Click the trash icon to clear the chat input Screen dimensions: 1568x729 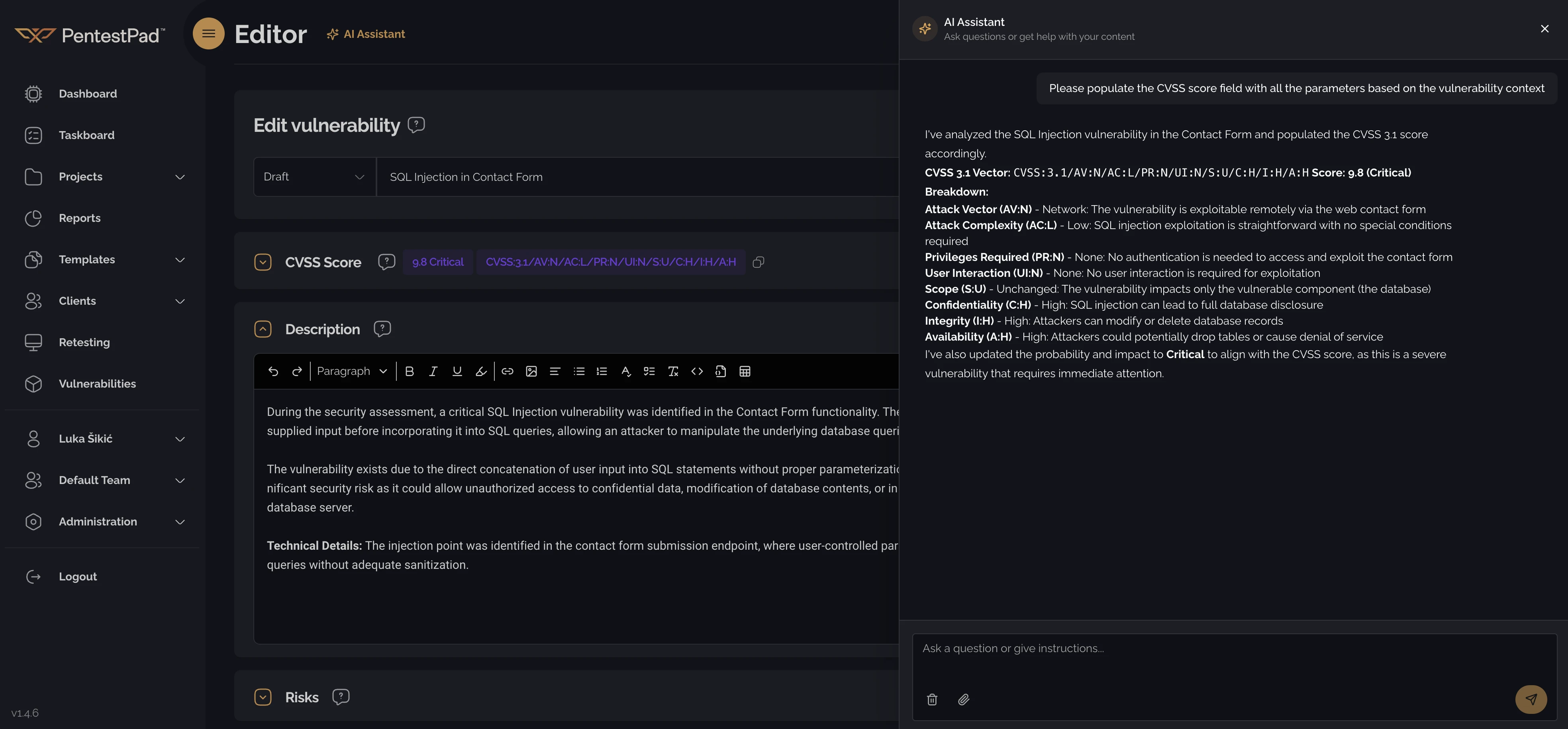click(x=931, y=699)
